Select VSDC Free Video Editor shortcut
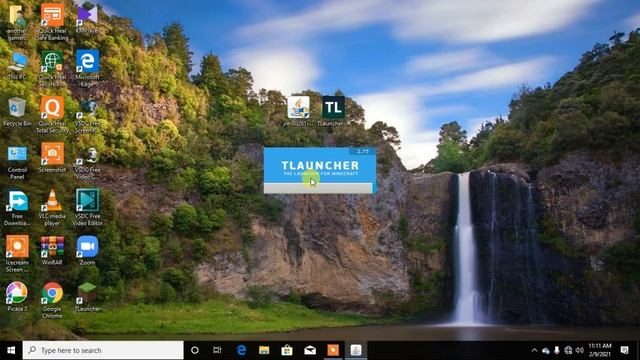Viewport: 640px width, 360px height. click(87, 208)
